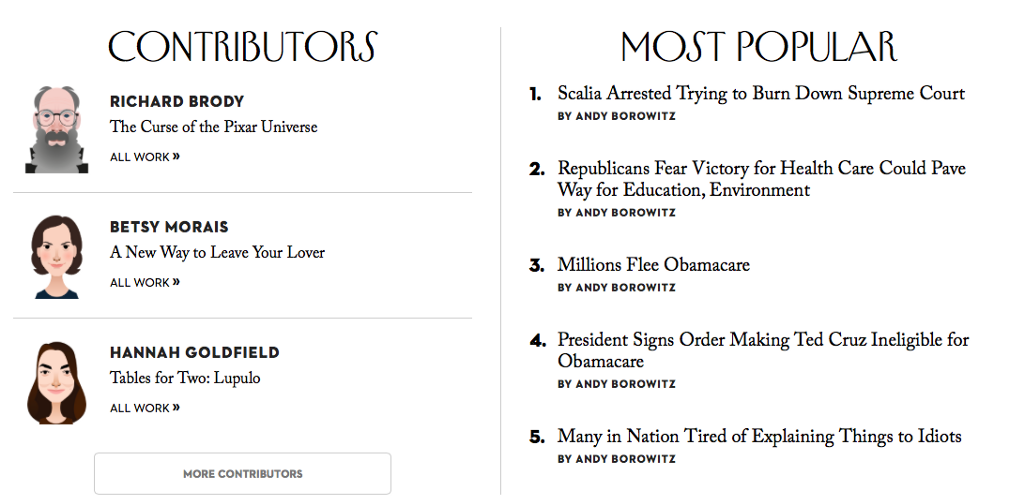The height and width of the screenshot is (504, 1024).
Task: Click Betsy Morais's avatar illustration
Action: [x=56, y=256]
